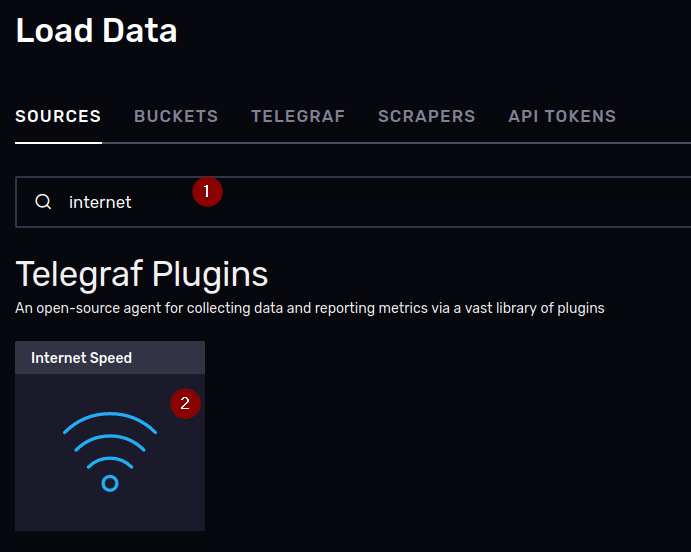This screenshot has width=691, height=552.
Task: Click the red step 2 badge
Action: tap(186, 404)
